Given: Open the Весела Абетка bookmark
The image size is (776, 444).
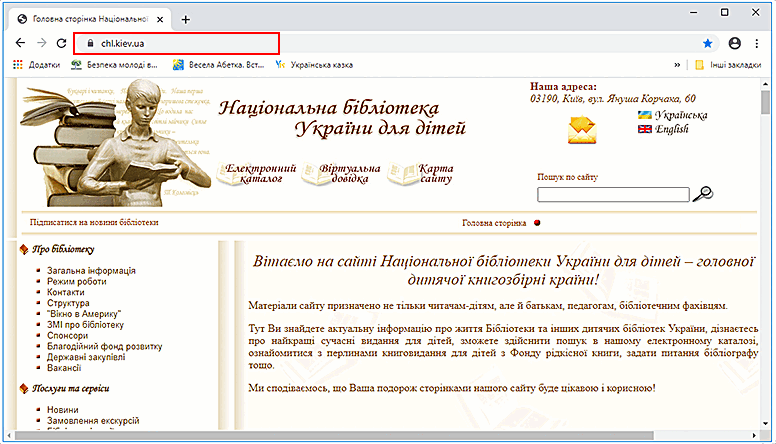Looking at the screenshot, I should coord(218,65).
